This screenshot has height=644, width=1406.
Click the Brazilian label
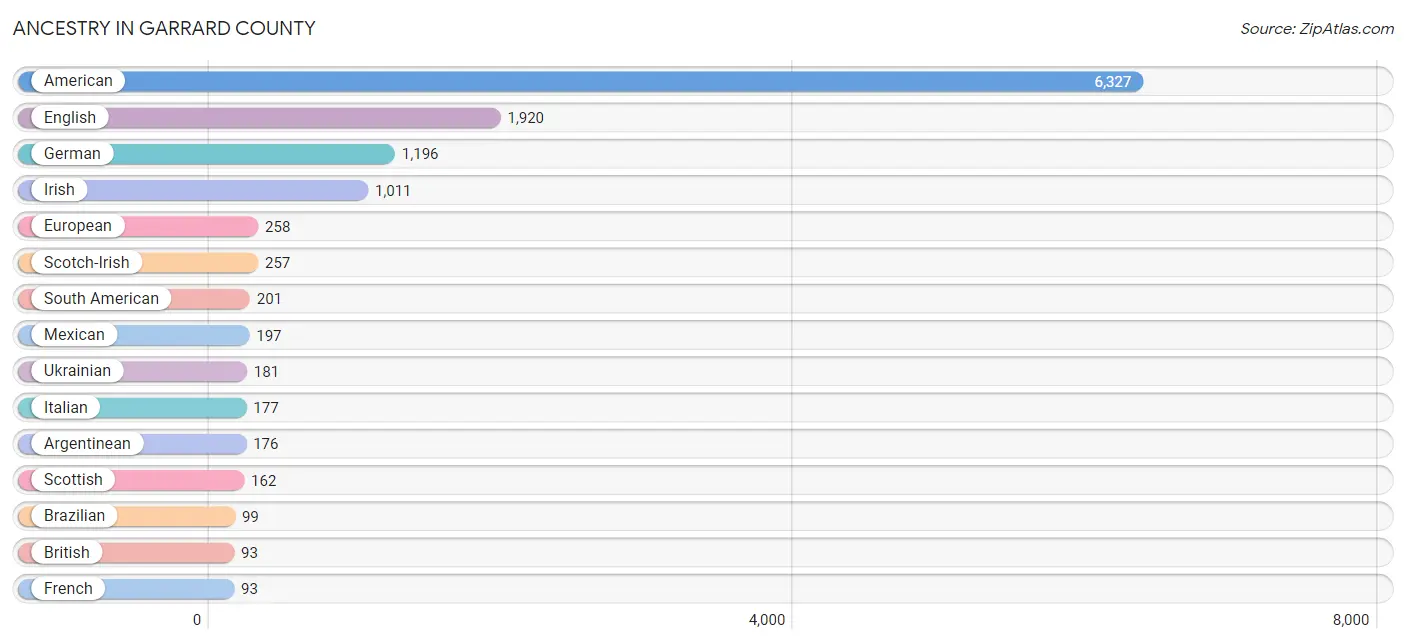click(x=74, y=516)
